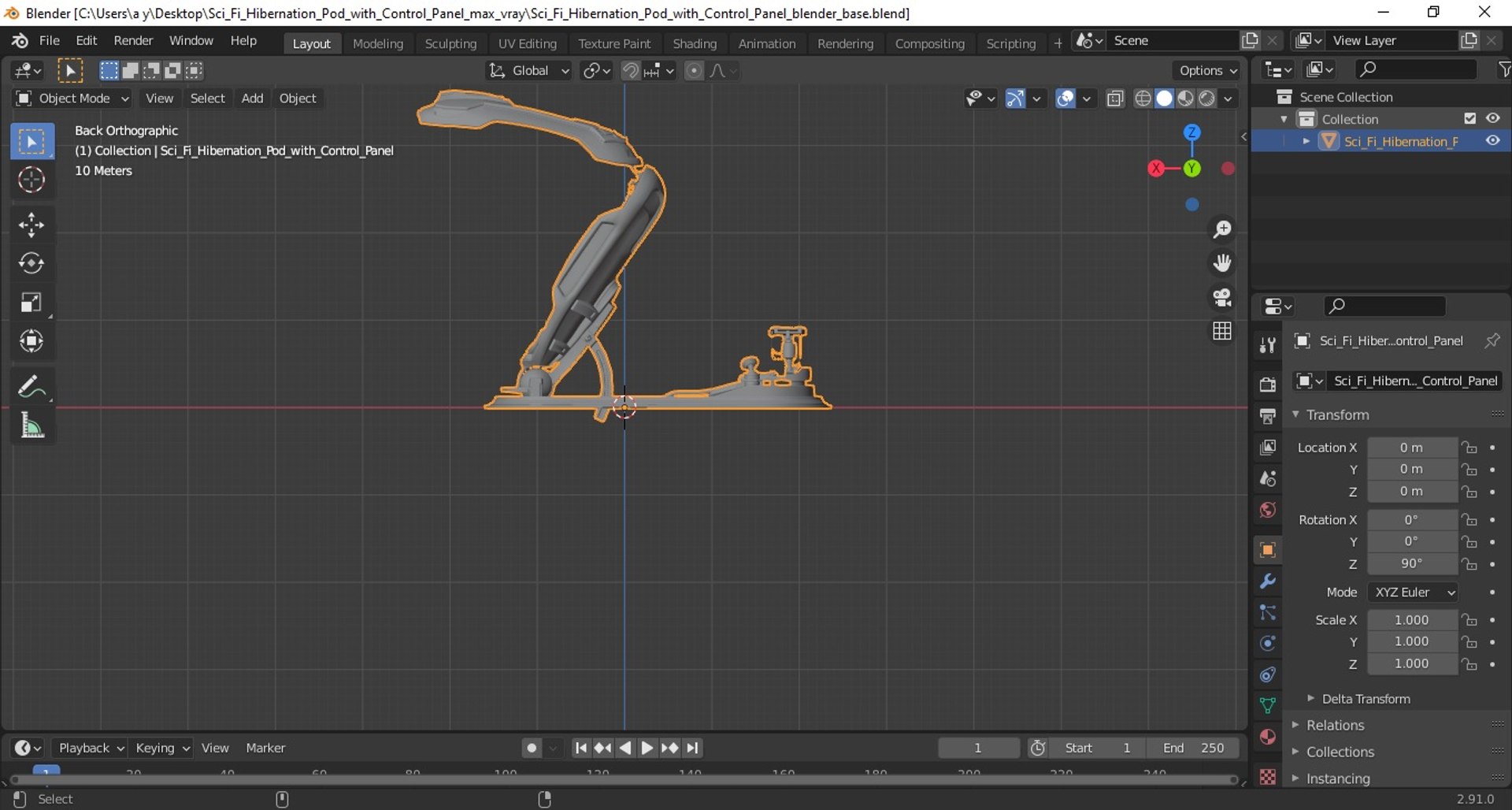Screen dimensions: 1512x810
Task: Open the Particles properties tab
Action: [x=1267, y=612]
